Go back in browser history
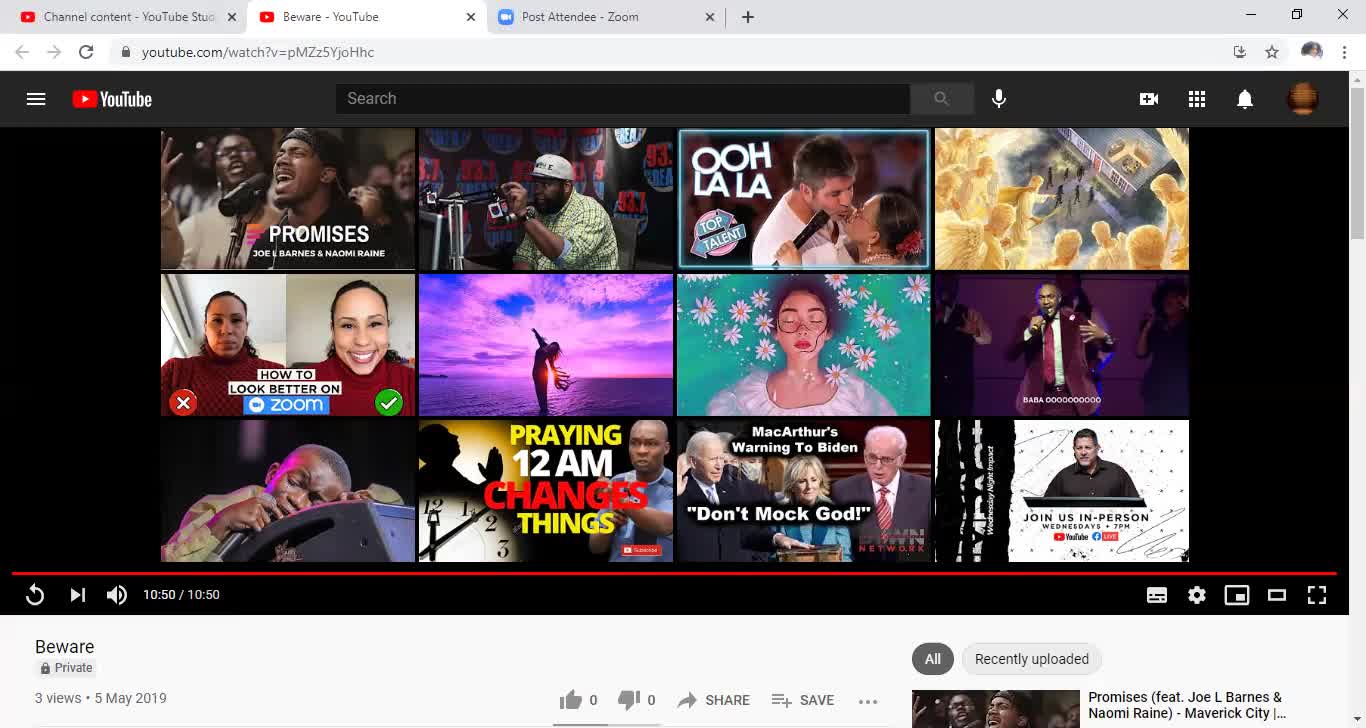This screenshot has height=728, width=1366. pyautogui.click(x=22, y=52)
